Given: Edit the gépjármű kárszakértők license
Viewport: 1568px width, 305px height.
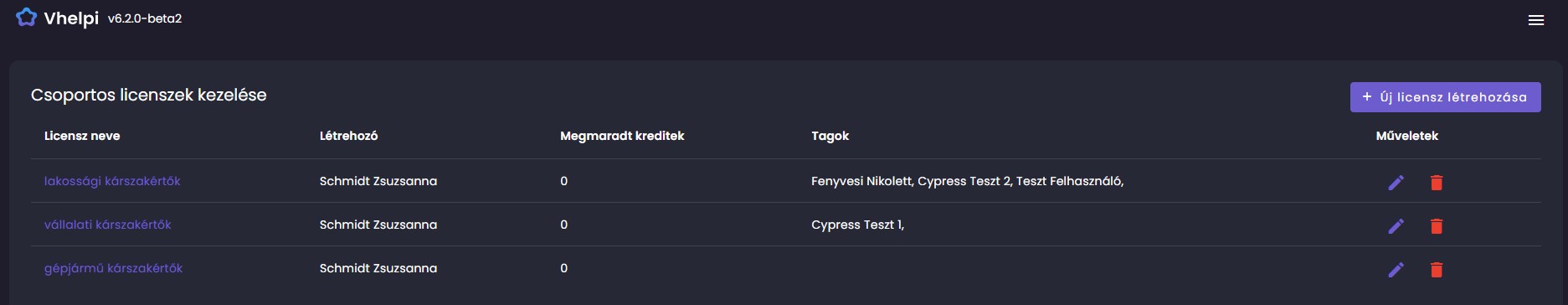Looking at the screenshot, I should click(1396, 269).
